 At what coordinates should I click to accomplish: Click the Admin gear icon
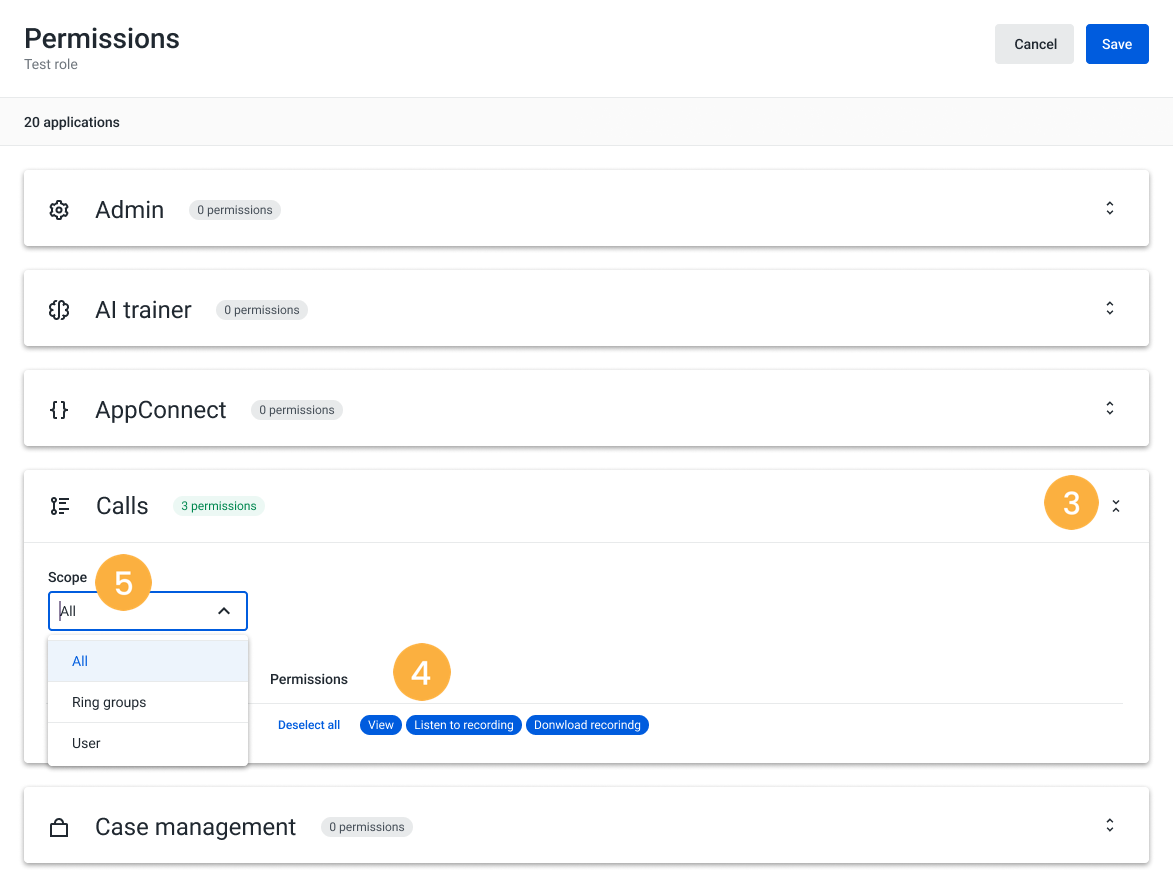click(59, 210)
